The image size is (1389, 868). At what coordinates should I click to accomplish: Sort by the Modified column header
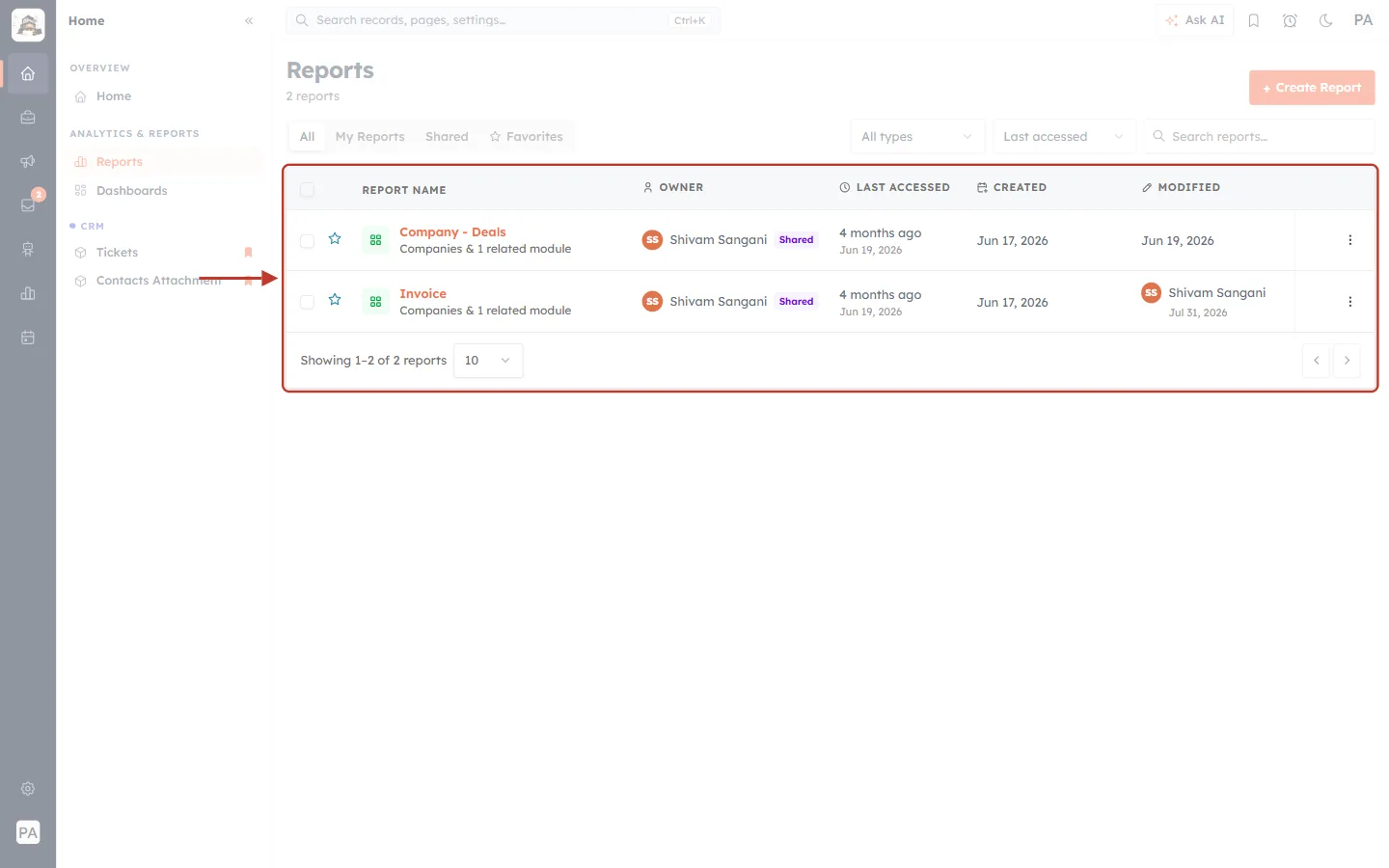point(1181,187)
